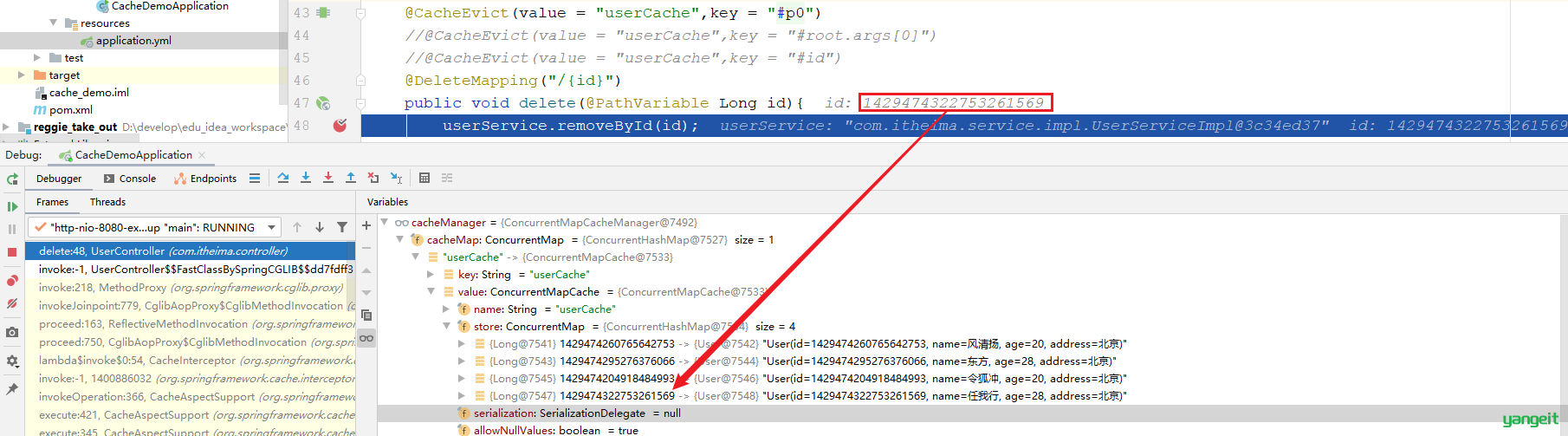
Task: Select invokeOperation:366, CacheAspectSupport frame
Action: [x=191, y=396]
